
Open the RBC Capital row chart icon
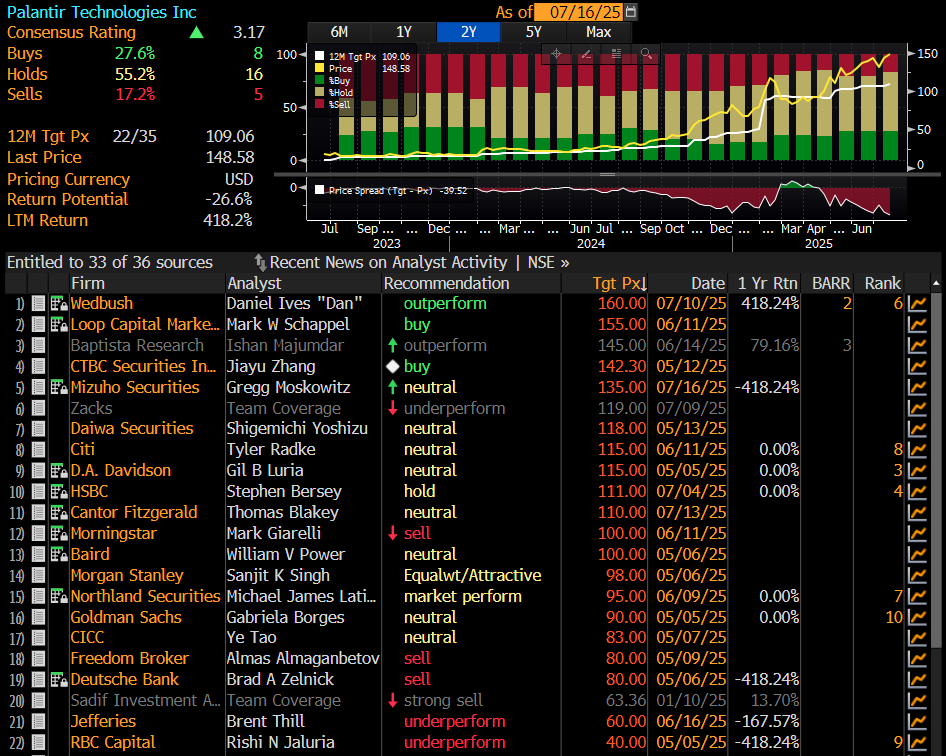click(x=917, y=743)
